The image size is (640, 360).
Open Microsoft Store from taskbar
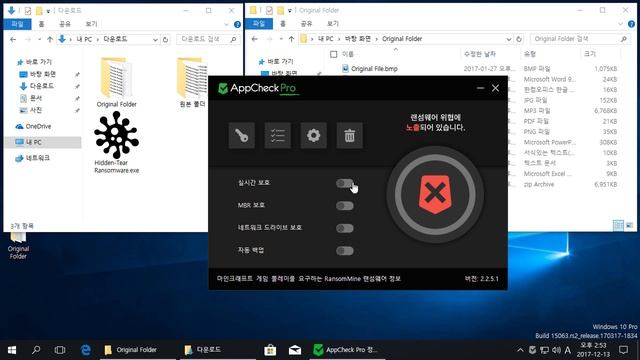(270, 350)
